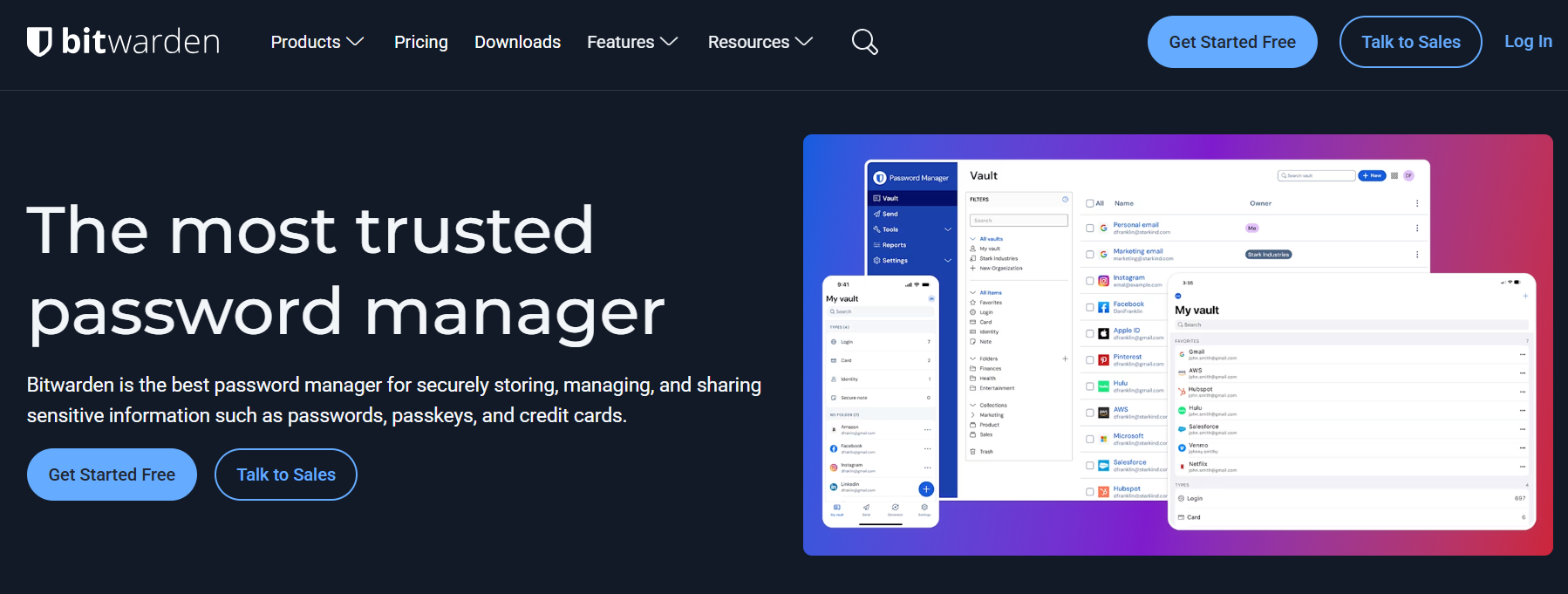Collapse the Folders chevron
1568x594 pixels.
pos(973,358)
